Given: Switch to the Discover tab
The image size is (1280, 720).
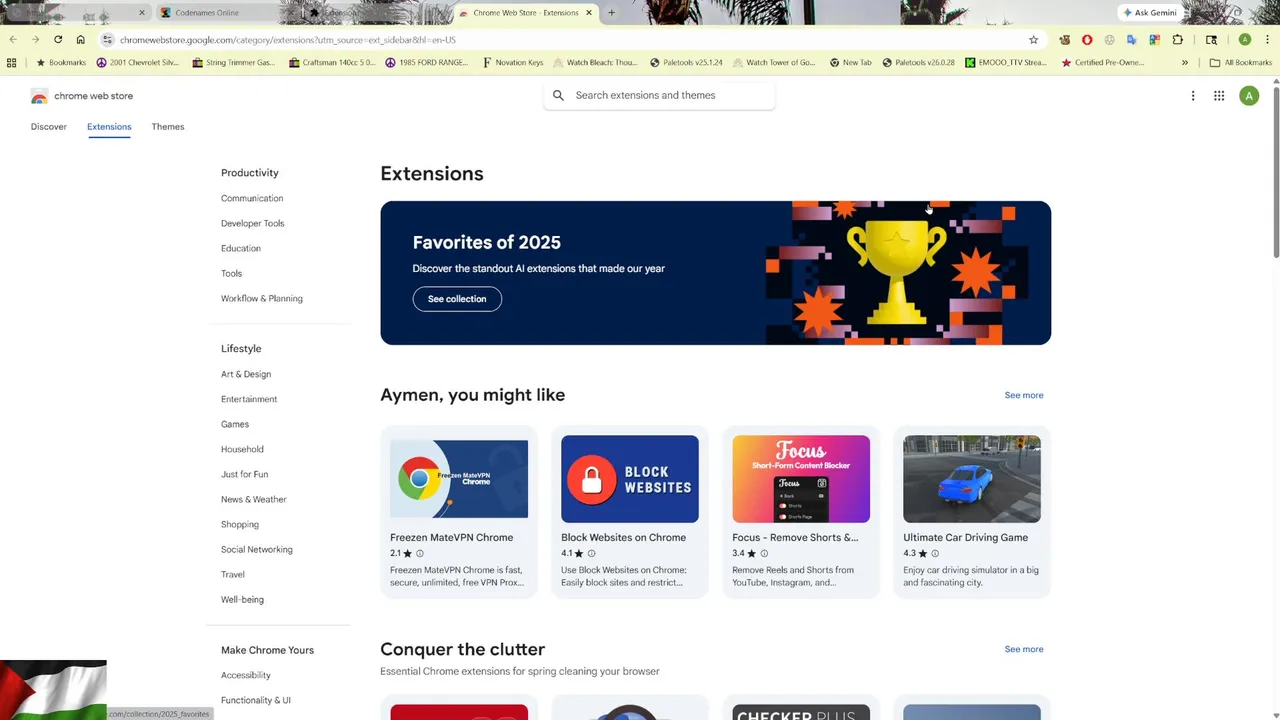Looking at the screenshot, I should [x=49, y=127].
